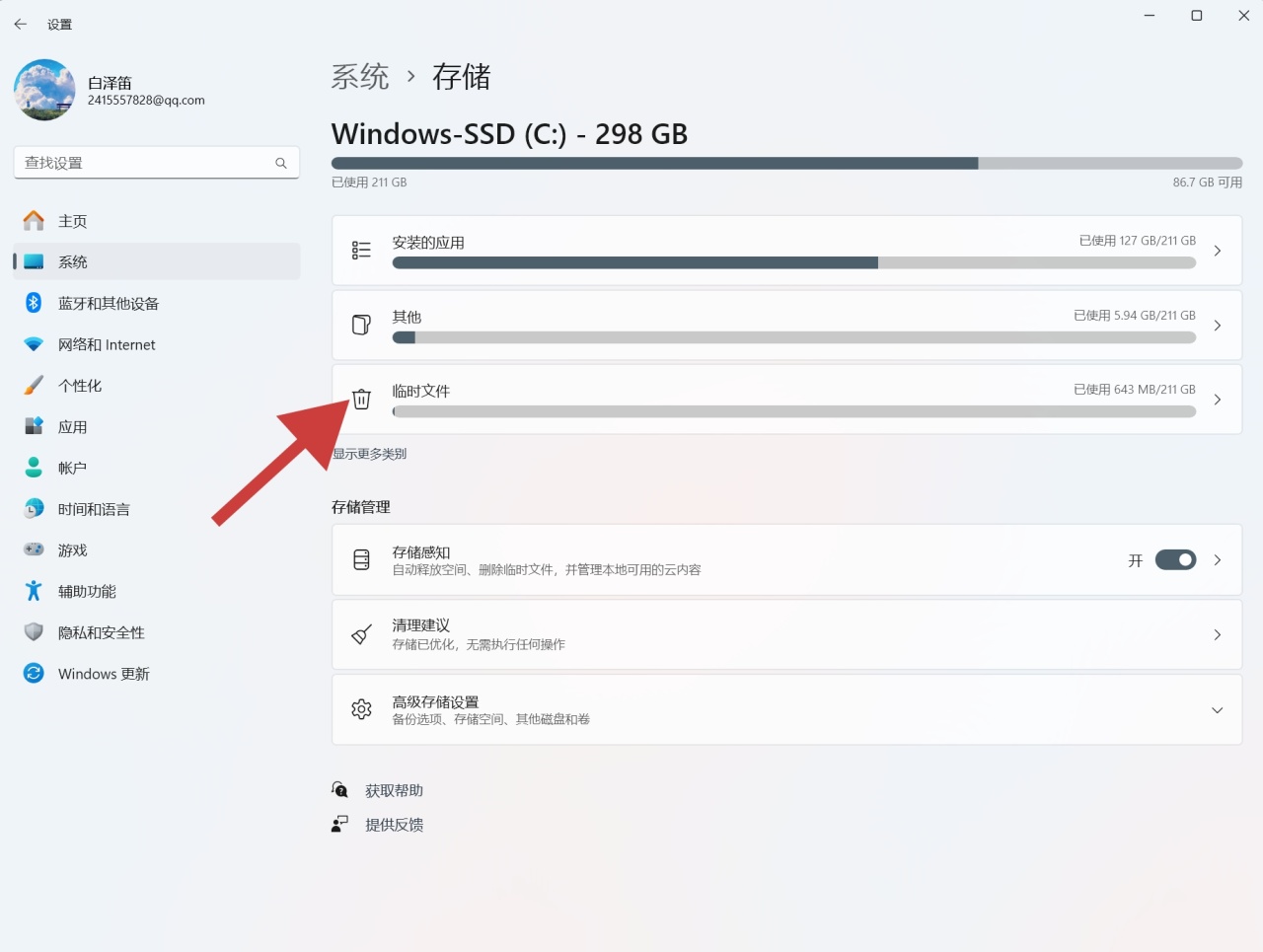
Task: Click the 高级存储设置 gear icon
Action: [362, 709]
